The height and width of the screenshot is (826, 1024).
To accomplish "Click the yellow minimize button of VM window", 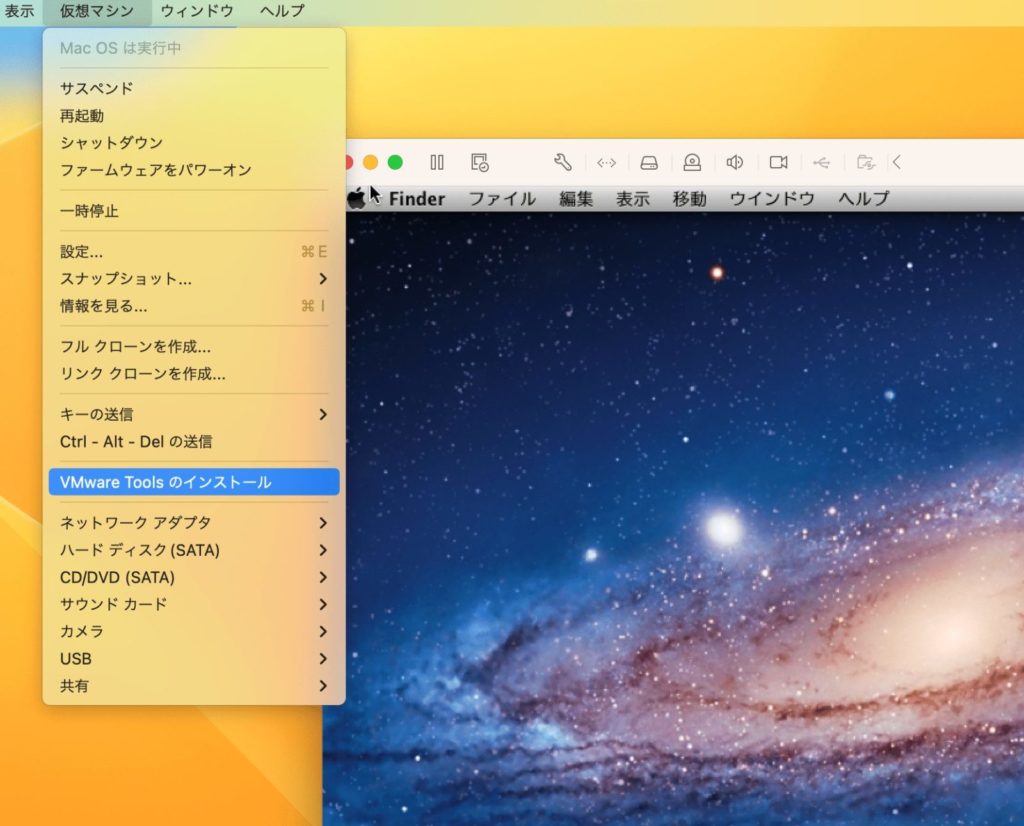I will pyautogui.click(x=370, y=162).
